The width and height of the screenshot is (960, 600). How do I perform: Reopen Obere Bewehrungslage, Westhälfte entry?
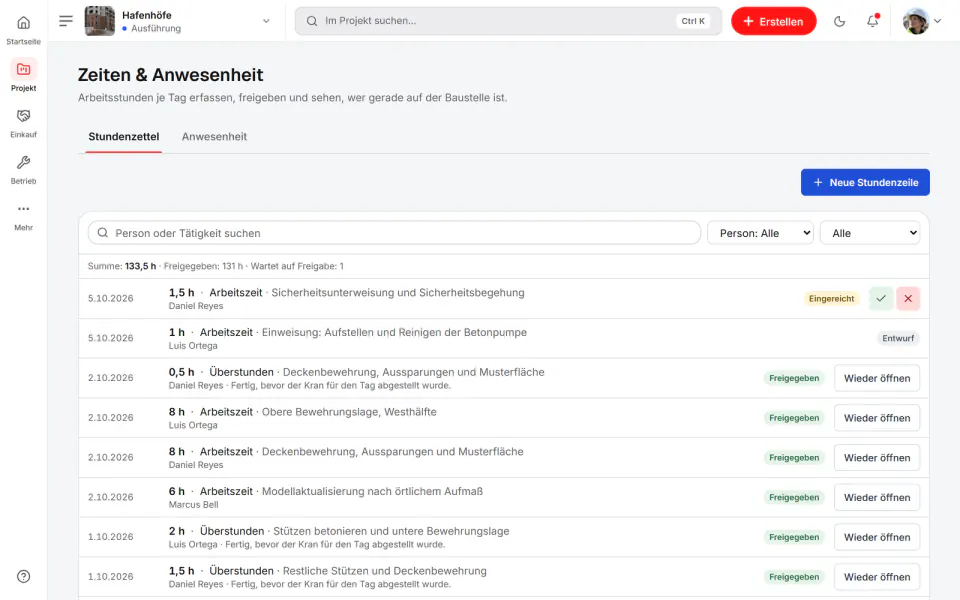877,418
